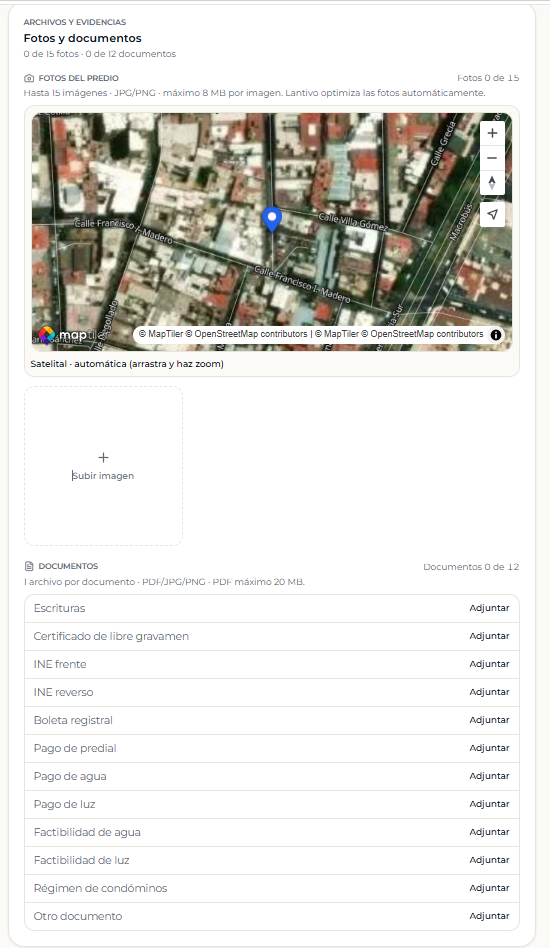
Task: Click the plus icon to upload image
Action: pos(103,457)
